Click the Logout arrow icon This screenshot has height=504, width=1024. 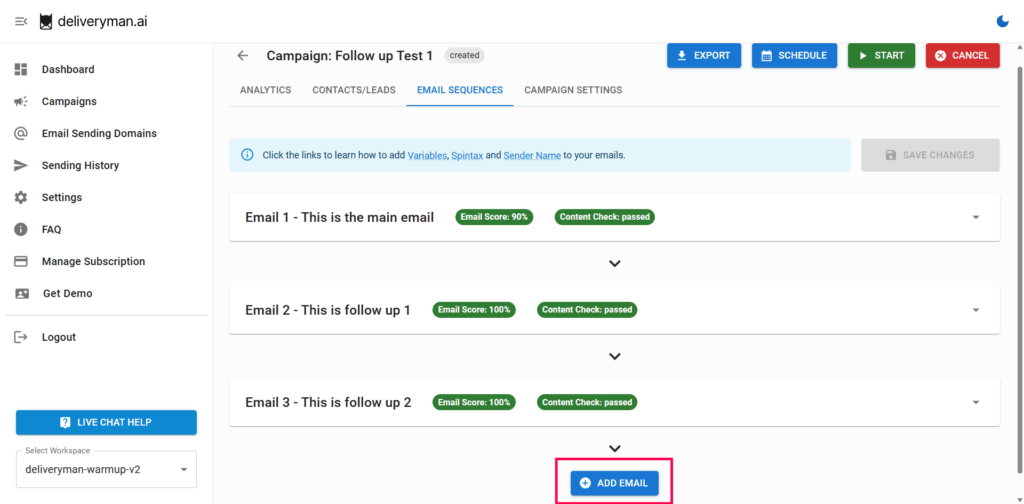click(x=21, y=337)
